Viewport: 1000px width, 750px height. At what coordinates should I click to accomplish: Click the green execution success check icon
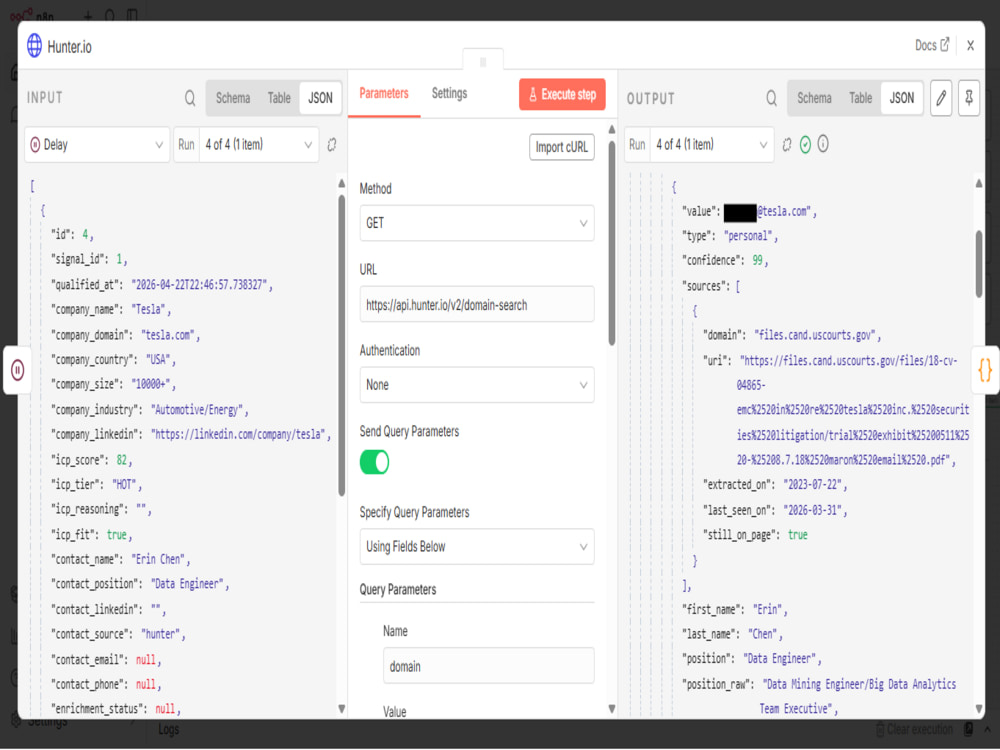pos(805,145)
